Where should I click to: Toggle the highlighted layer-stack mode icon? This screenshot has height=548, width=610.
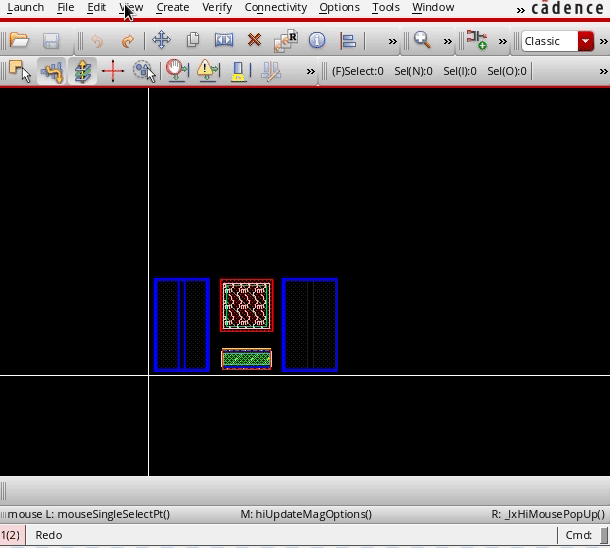(83, 71)
